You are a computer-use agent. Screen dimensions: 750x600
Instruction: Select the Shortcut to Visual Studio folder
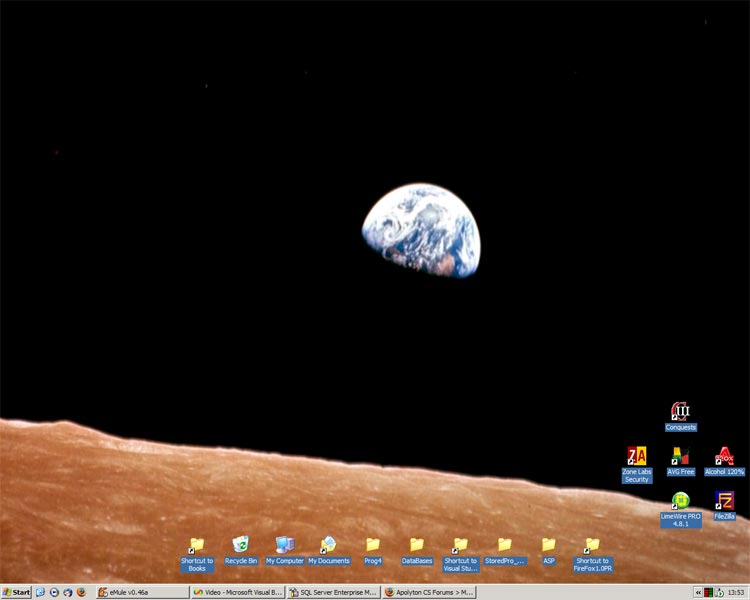click(x=461, y=545)
